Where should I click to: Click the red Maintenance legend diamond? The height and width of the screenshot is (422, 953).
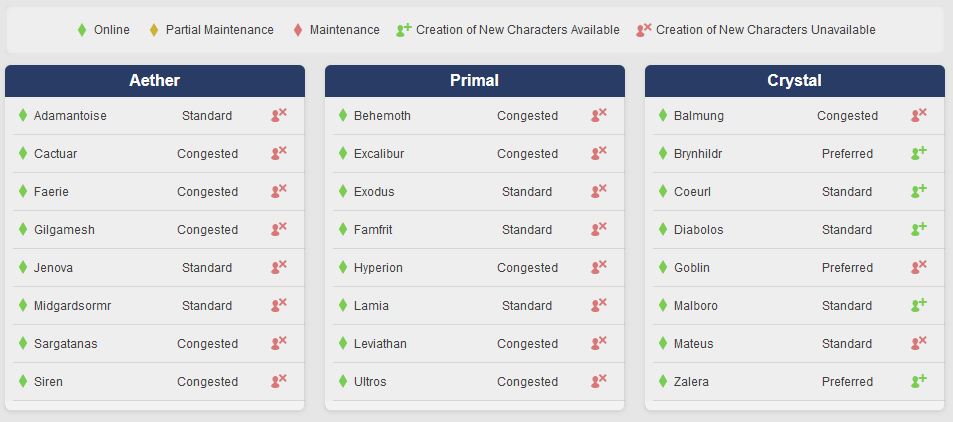pos(298,30)
